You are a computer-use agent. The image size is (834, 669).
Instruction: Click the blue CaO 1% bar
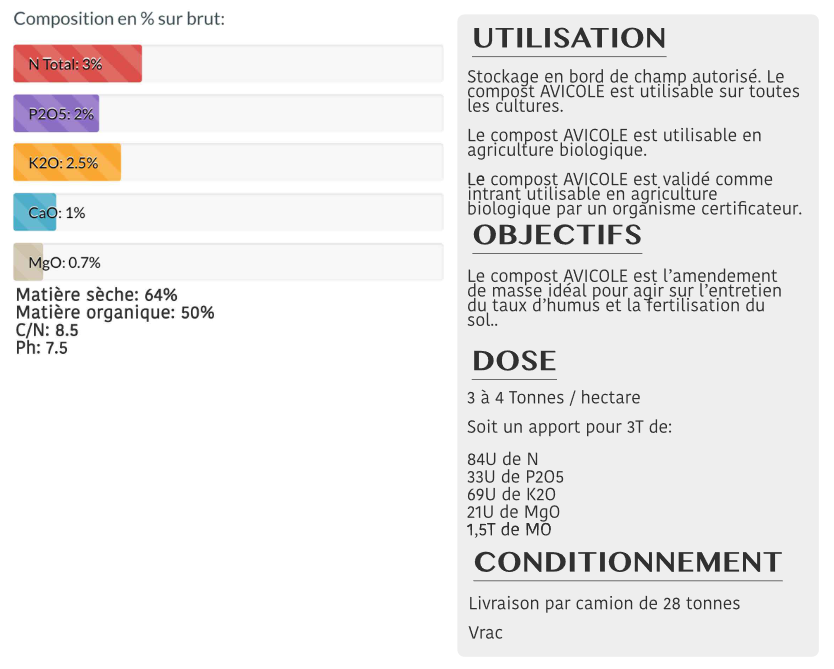35,212
